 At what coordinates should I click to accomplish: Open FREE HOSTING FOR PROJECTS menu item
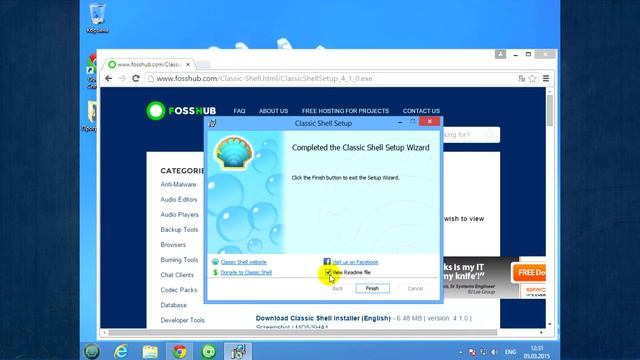345,111
